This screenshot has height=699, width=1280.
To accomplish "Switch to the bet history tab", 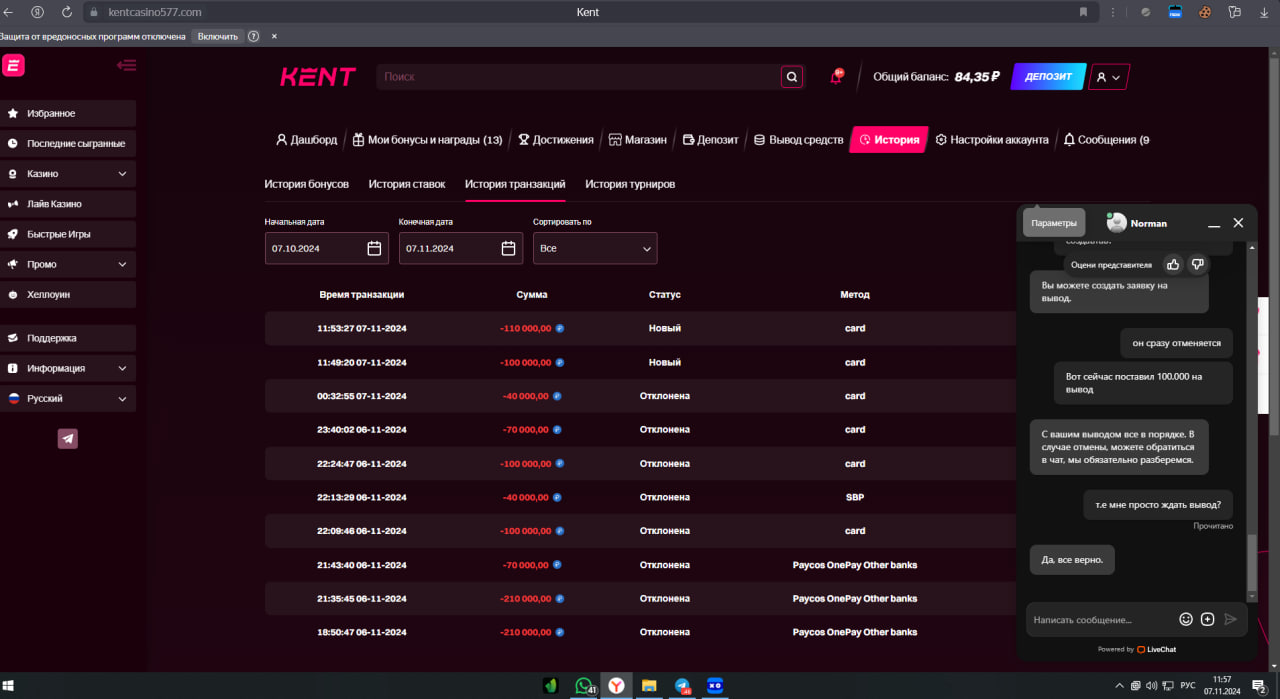I will point(407,184).
